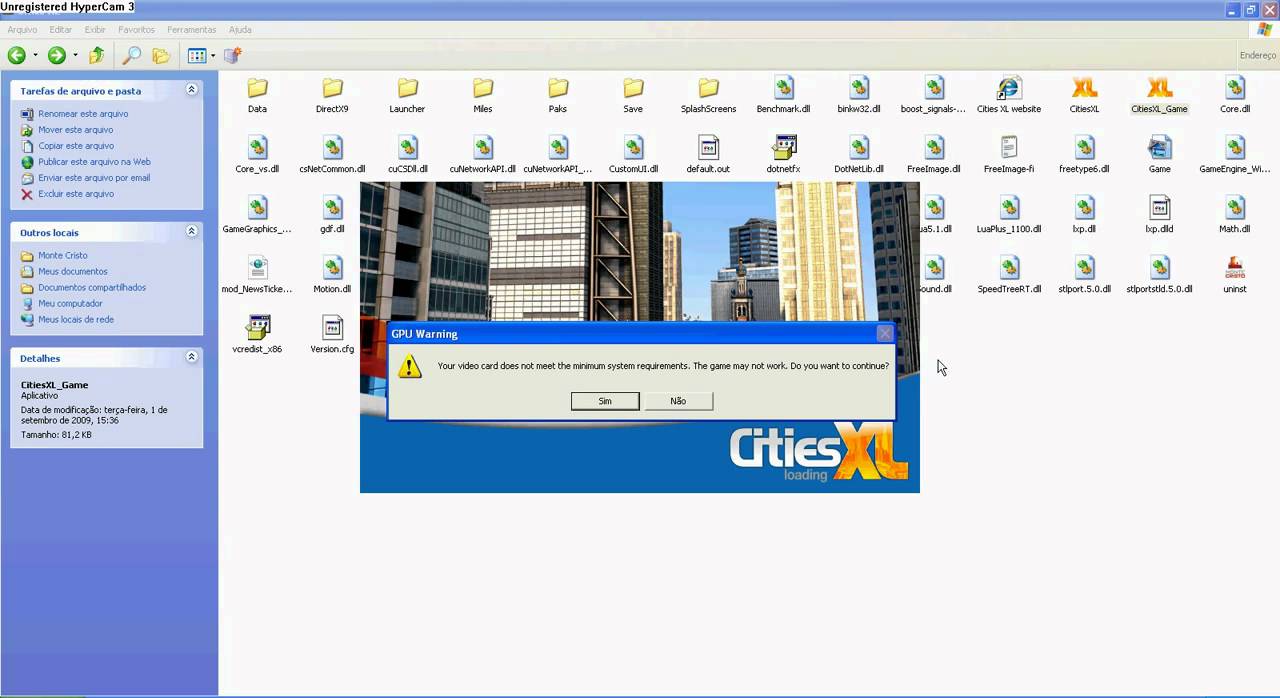The image size is (1280, 698).
Task: Click Publicar este arquivo na Web
Action: point(94,162)
